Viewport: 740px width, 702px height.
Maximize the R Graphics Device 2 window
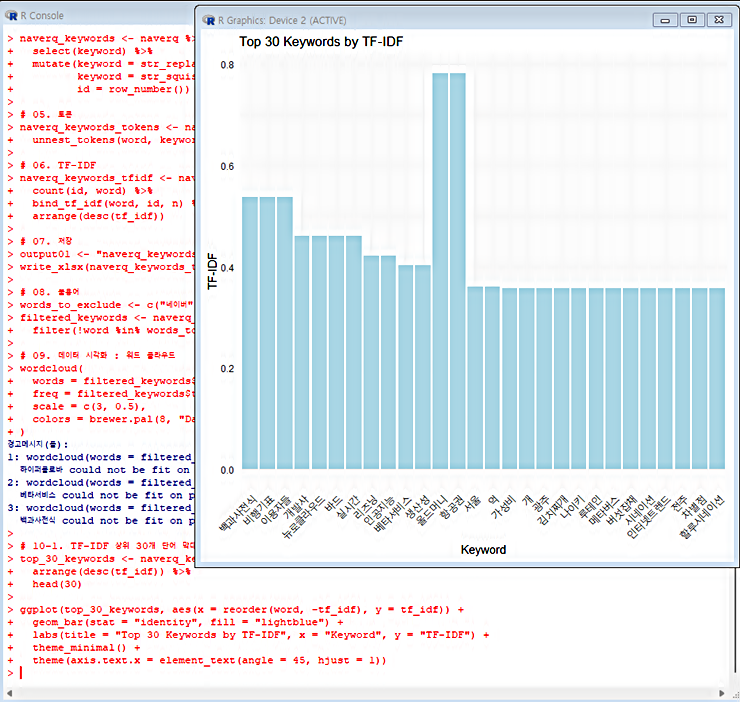[x=692, y=20]
